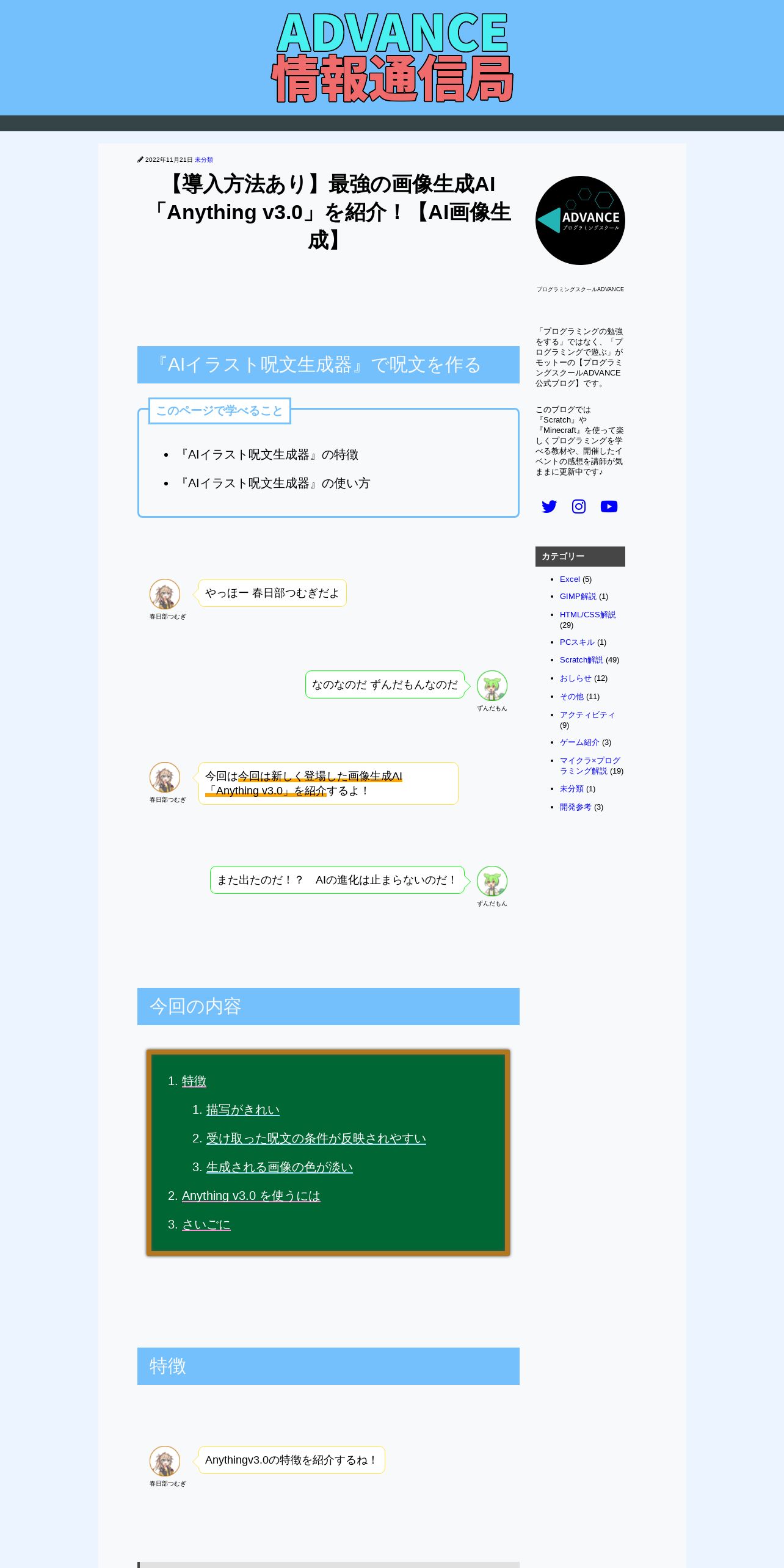Open 受け取った呪文の条件が反映されやすい contents link
Viewport: 784px width, 1568px height.
316,1139
